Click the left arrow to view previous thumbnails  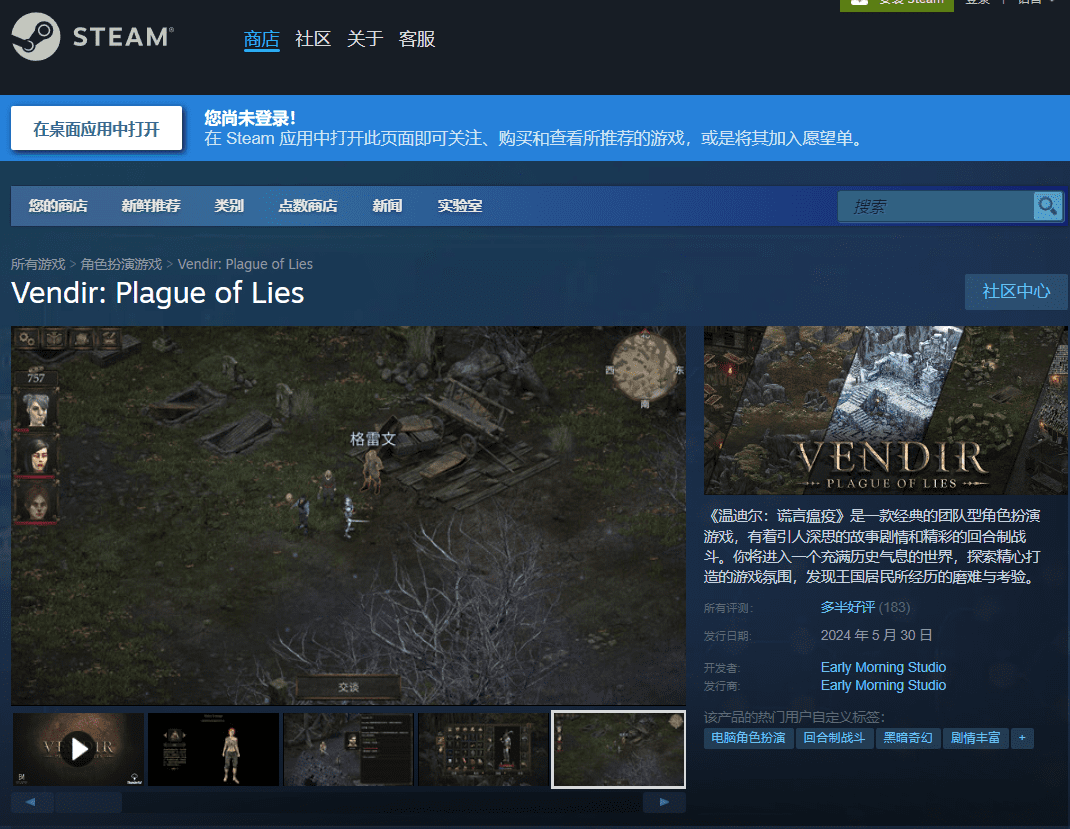point(31,802)
